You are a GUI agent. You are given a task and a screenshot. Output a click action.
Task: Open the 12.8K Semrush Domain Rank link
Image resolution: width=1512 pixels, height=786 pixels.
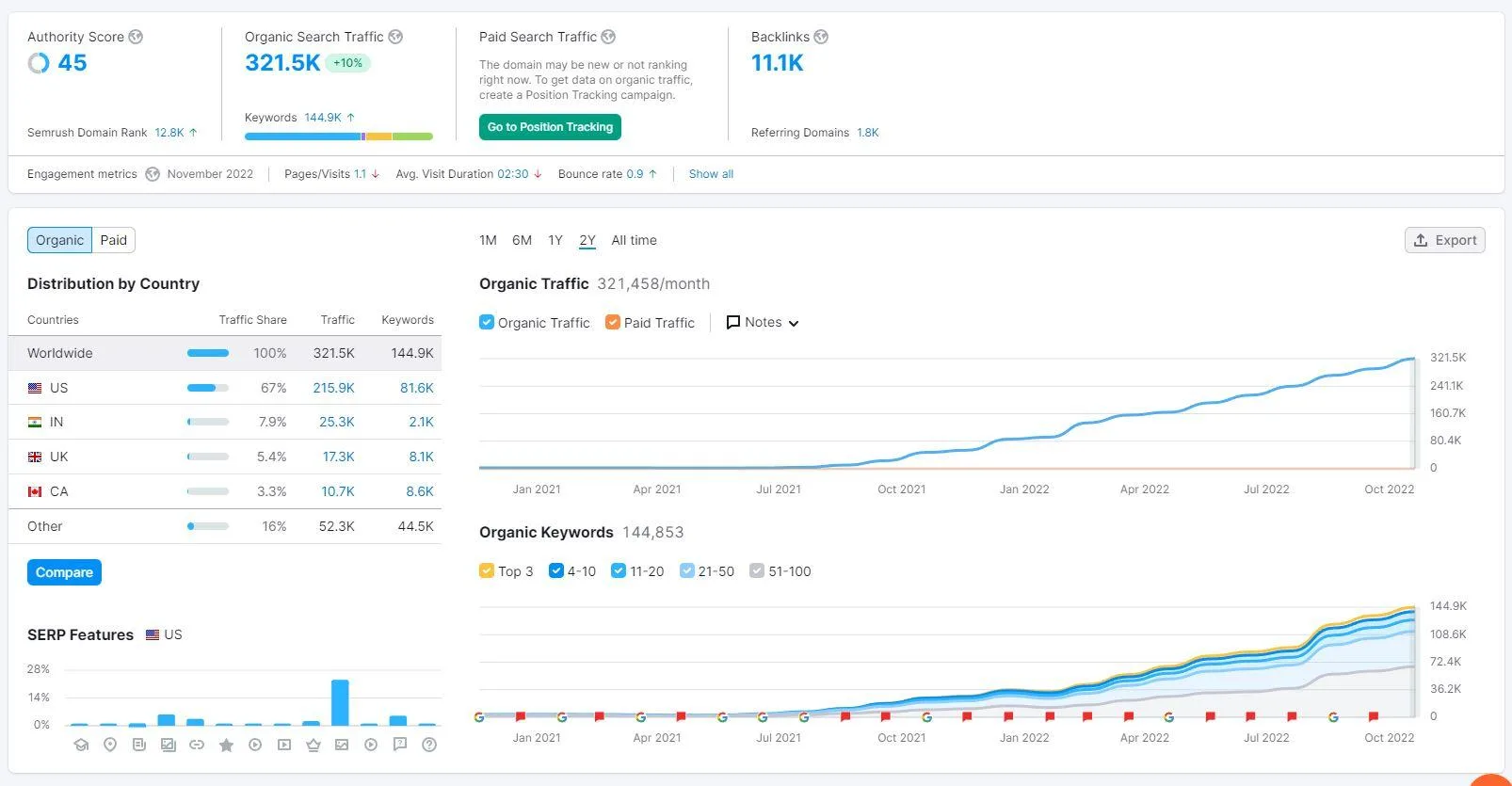[169, 133]
